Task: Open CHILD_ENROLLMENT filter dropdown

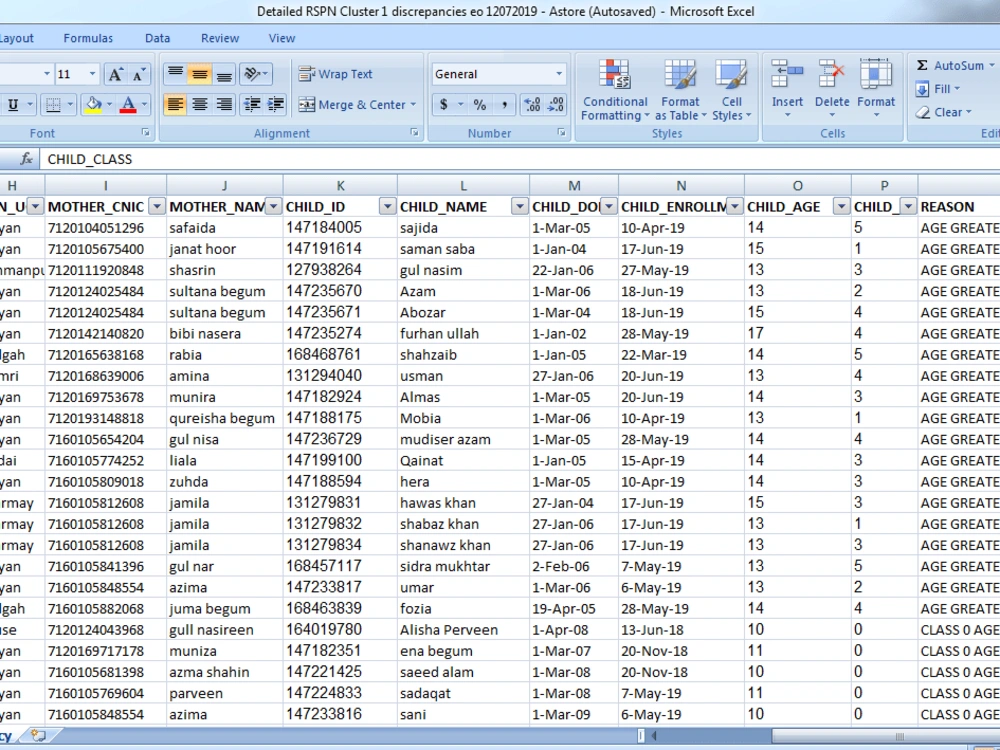Action: [x=735, y=206]
